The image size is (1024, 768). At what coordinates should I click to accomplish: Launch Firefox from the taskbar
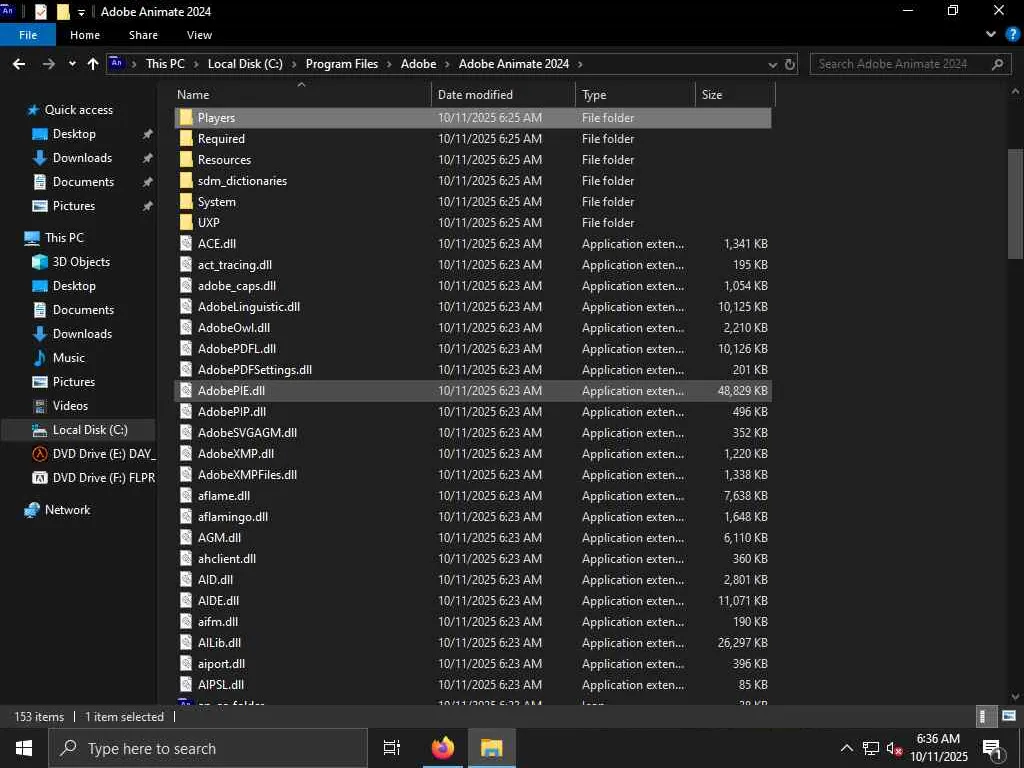(x=443, y=748)
